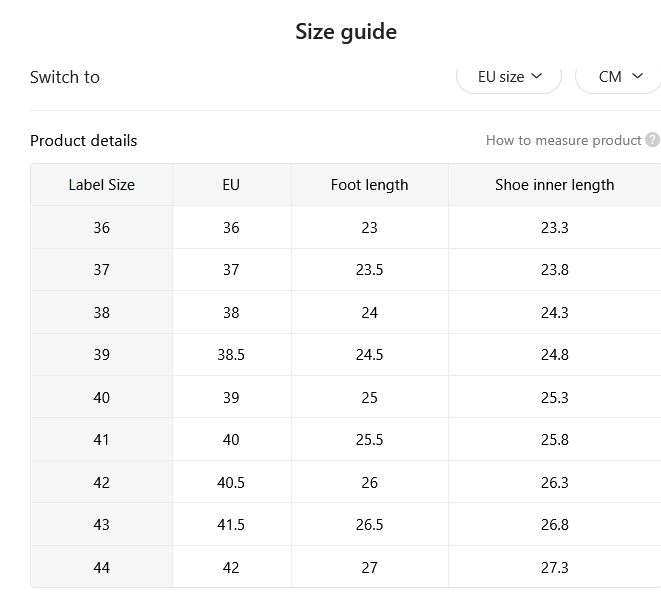Click the chevron arrow beside EU size
Viewport: 661px width, 593px height.
click(537, 76)
